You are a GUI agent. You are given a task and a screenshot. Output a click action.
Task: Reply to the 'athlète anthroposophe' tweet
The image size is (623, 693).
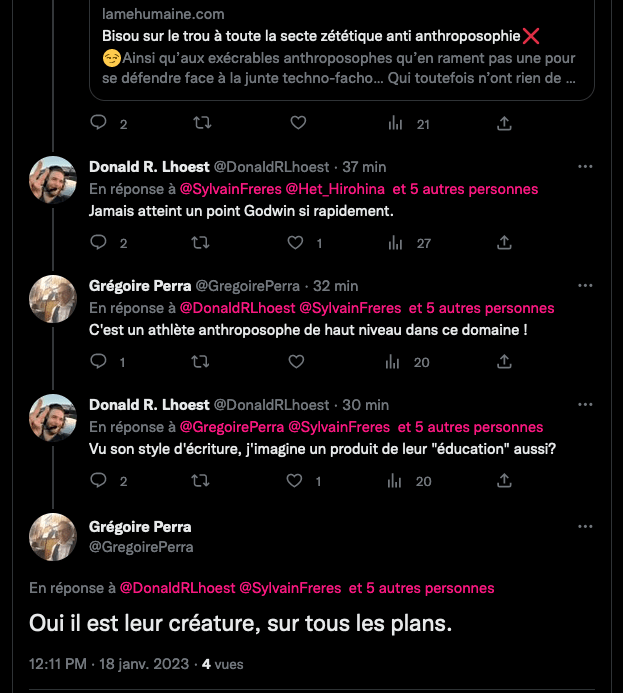click(99, 362)
